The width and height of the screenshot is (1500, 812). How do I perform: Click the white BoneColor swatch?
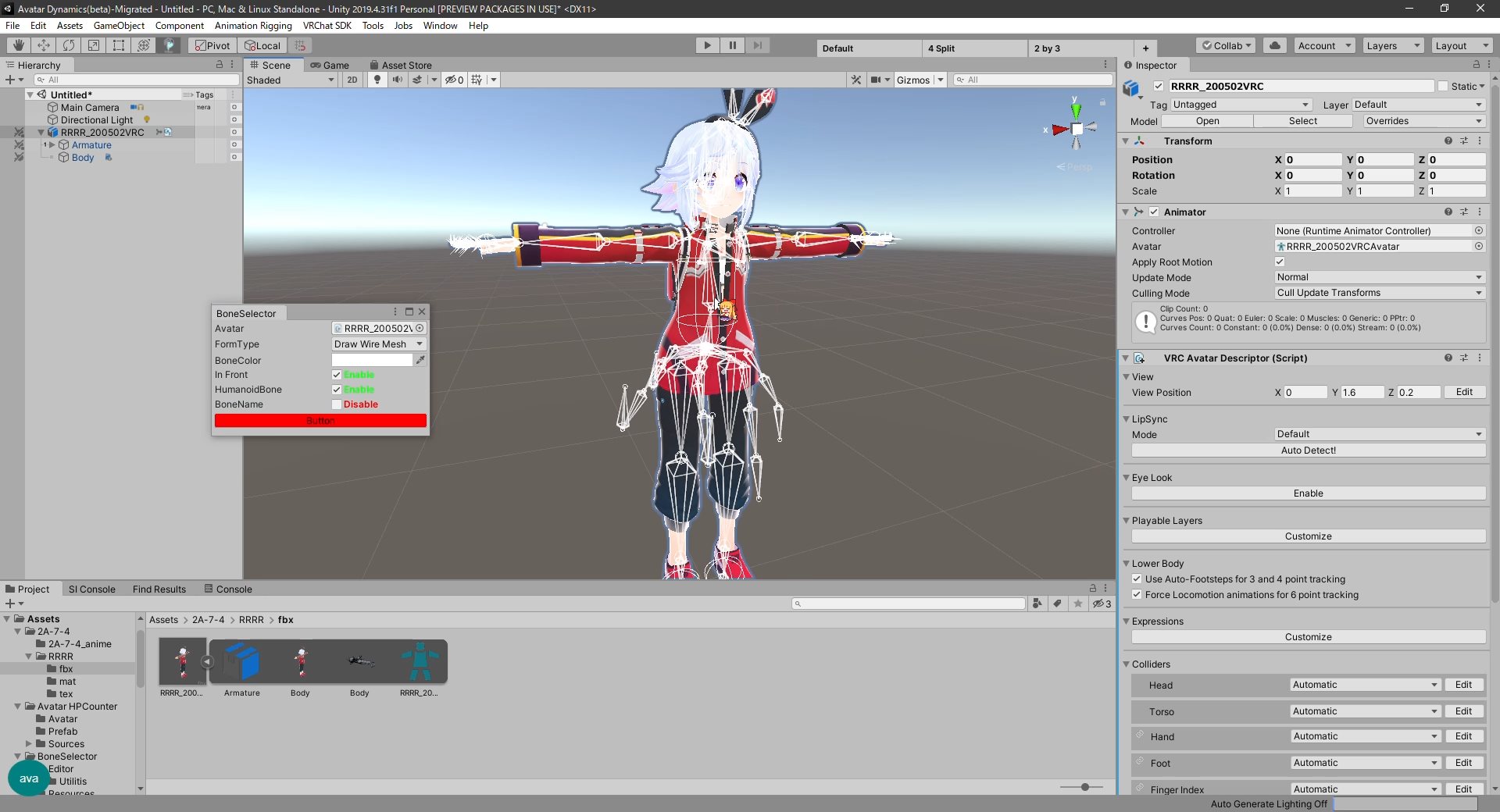[x=372, y=360]
